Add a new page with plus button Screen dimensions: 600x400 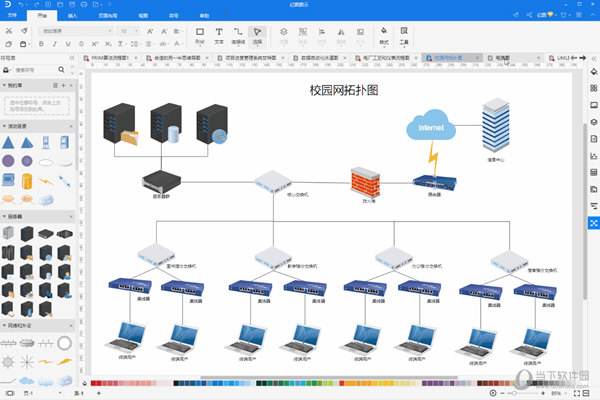(99, 393)
